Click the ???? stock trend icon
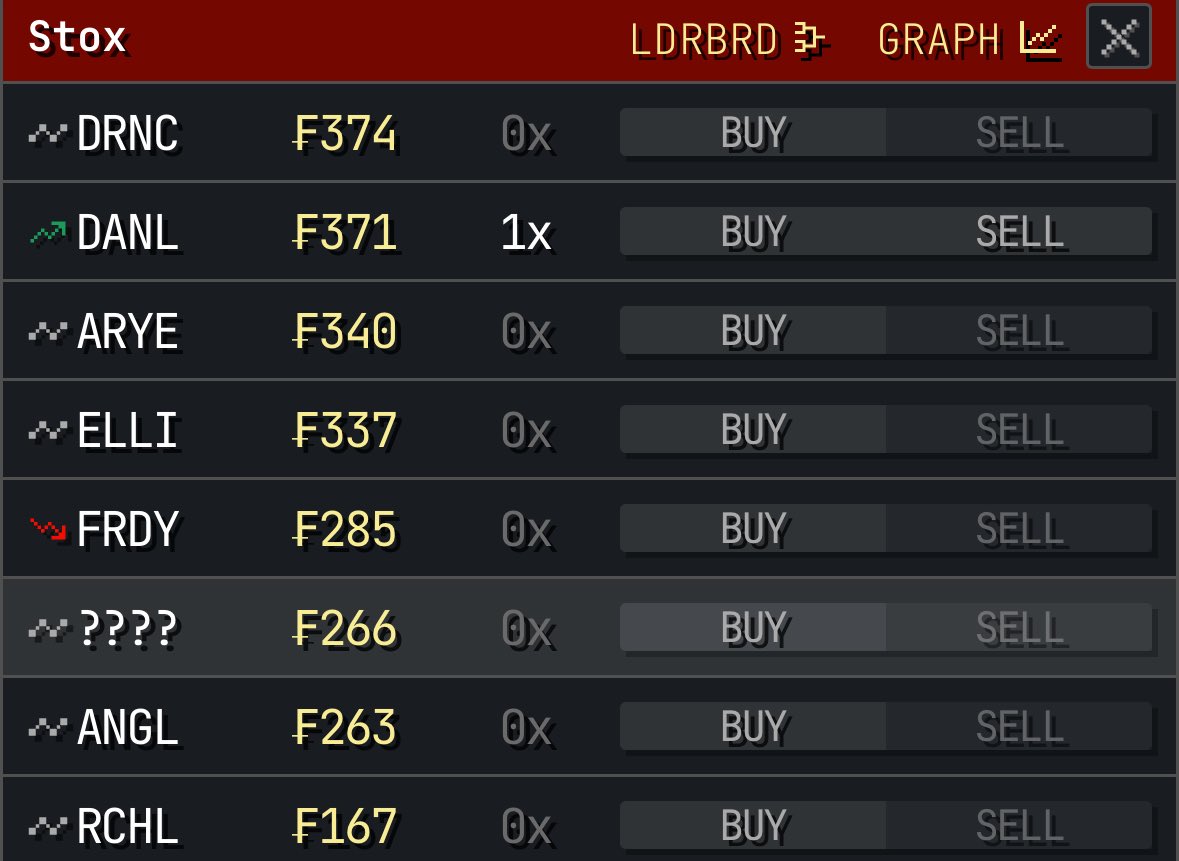 (x=48, y=628)
